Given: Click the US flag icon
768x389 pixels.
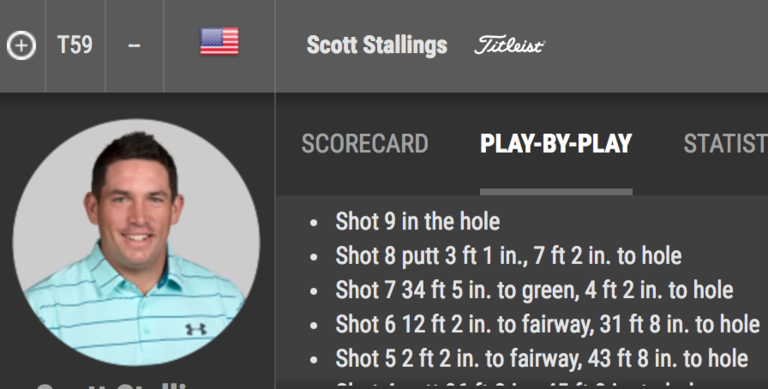Looking at the screenshot, I should click(x=219, y=41).
